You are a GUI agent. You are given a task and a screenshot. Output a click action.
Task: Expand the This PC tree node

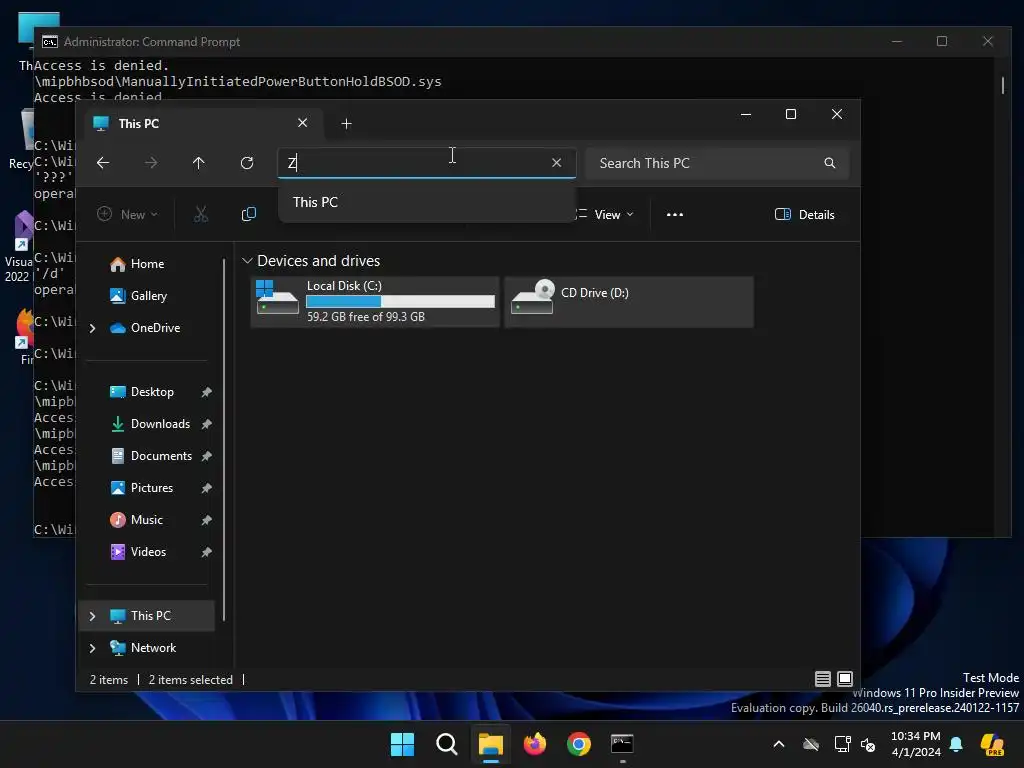[x=93, y=616]
